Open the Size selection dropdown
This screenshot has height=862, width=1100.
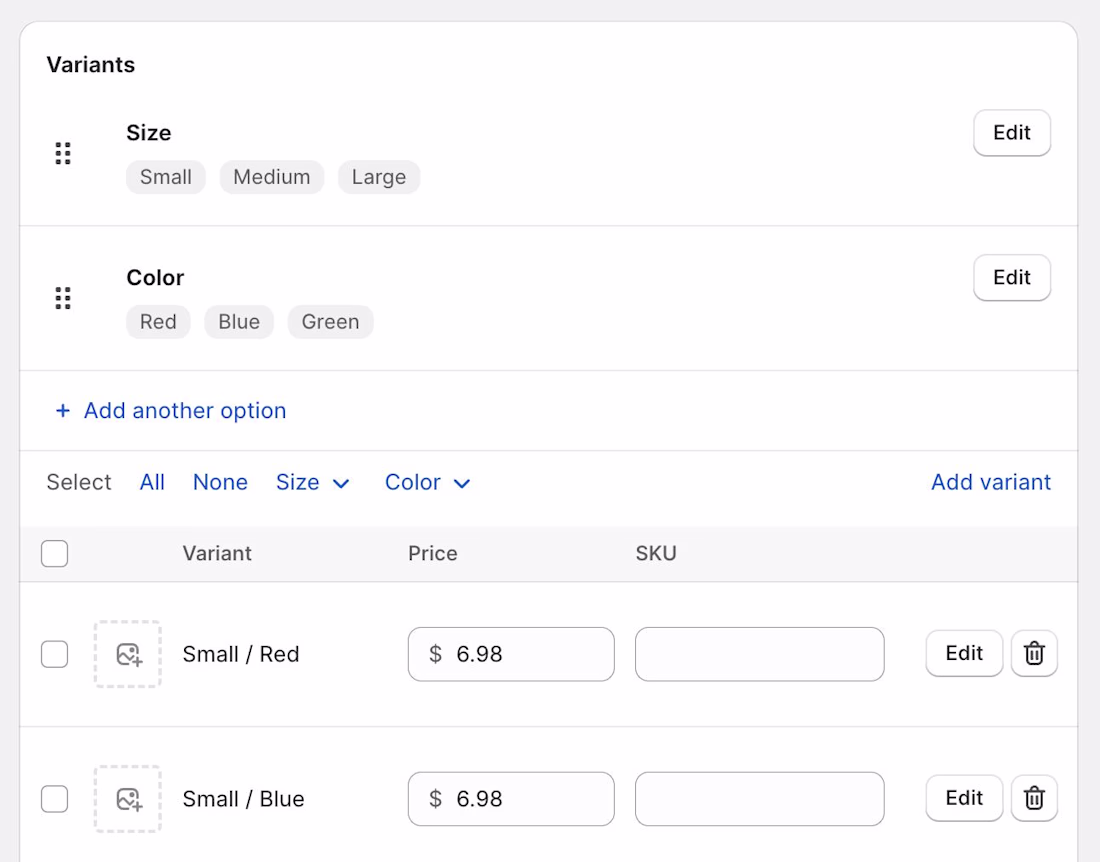click(313, 483)
